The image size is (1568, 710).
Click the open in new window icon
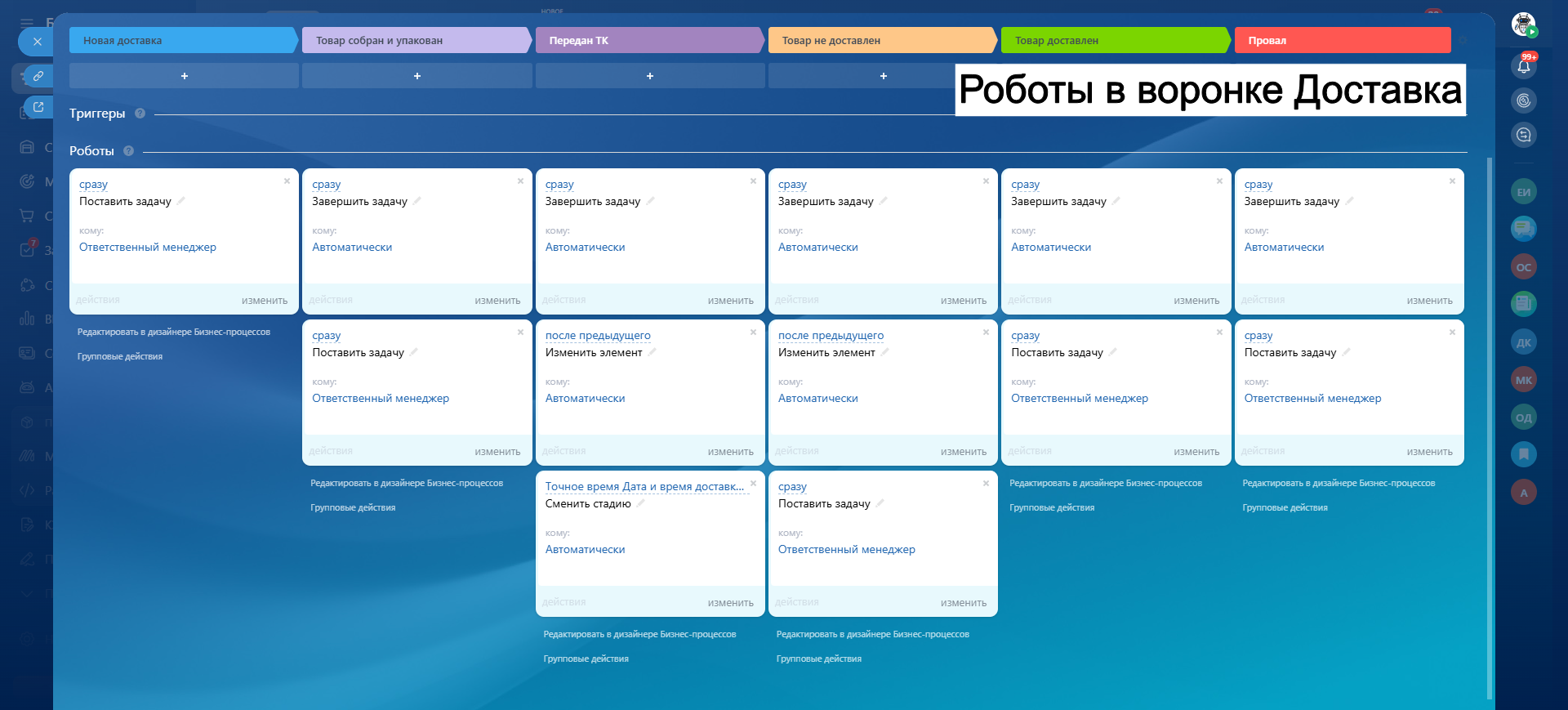pyautogui.click(x=38, y=107)
